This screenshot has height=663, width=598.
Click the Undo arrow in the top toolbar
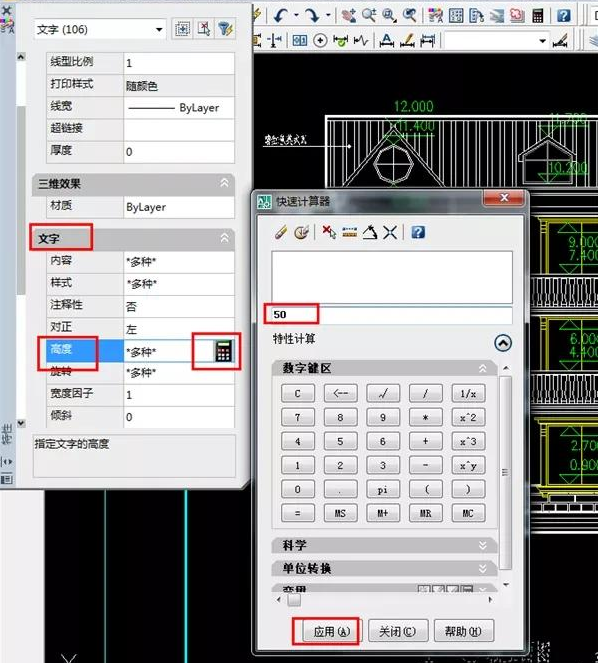280,16
